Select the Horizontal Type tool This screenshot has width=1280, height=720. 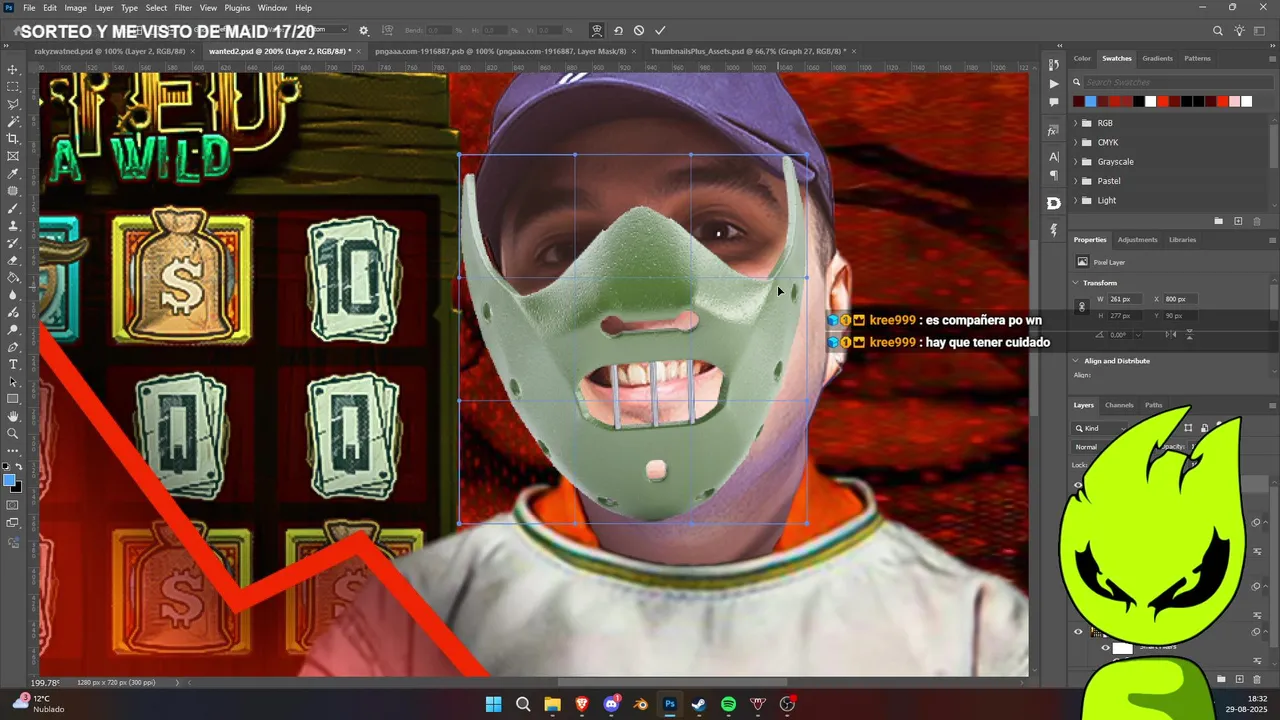tap(13, 364)
